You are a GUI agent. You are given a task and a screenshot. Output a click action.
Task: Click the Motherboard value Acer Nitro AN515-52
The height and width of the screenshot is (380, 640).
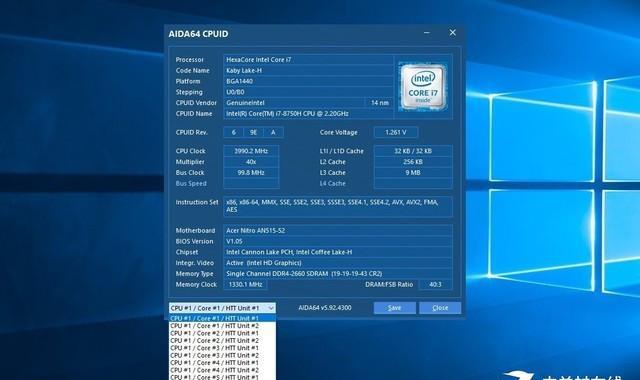click(338, 231)
